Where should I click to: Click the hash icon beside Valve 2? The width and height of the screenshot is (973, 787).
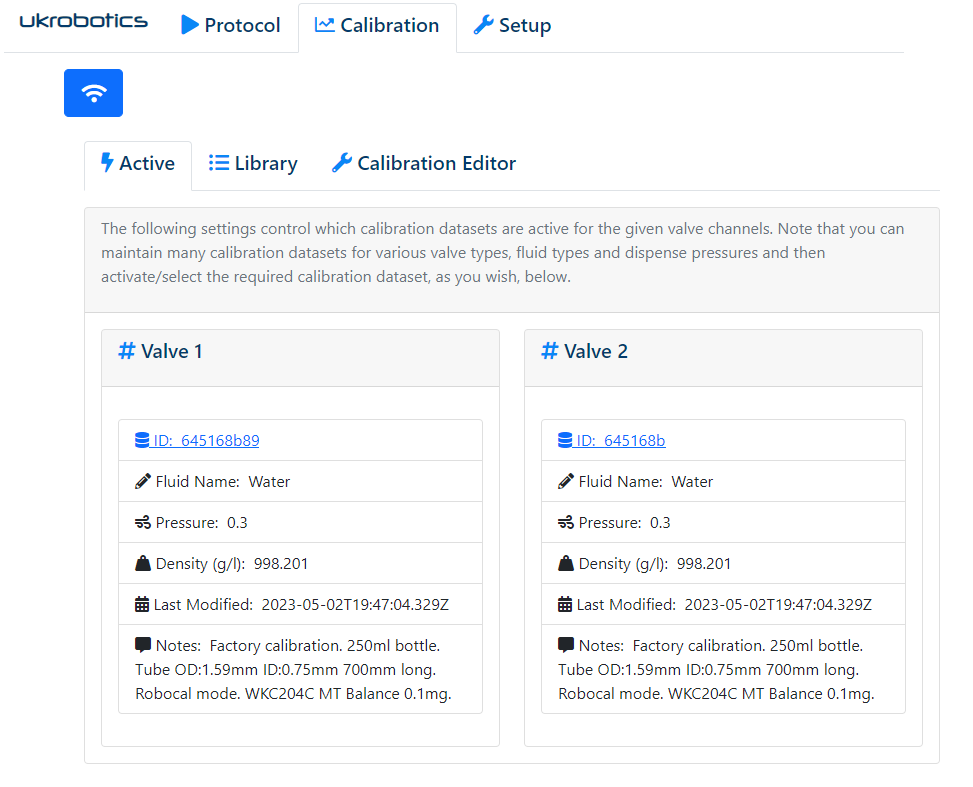point(549,351)
